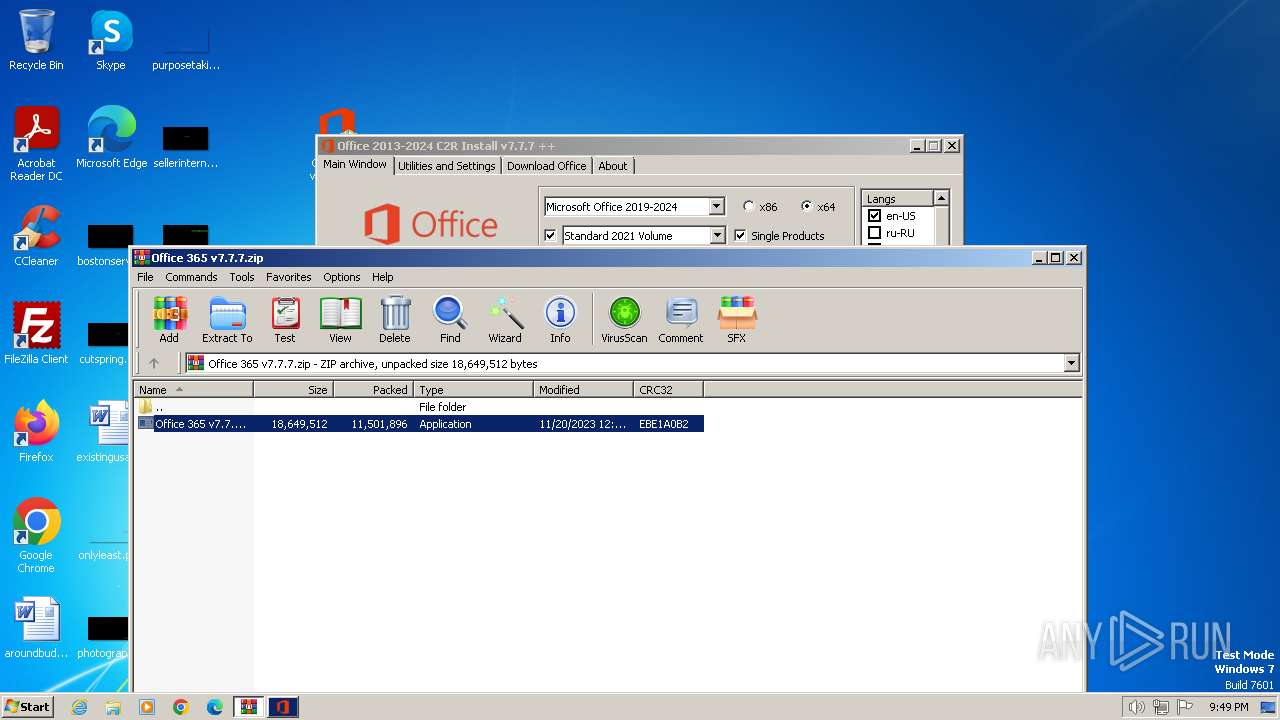Click Office installer taskbar button
Viewport: 1280px width, 720px height.
click(282, 707)
